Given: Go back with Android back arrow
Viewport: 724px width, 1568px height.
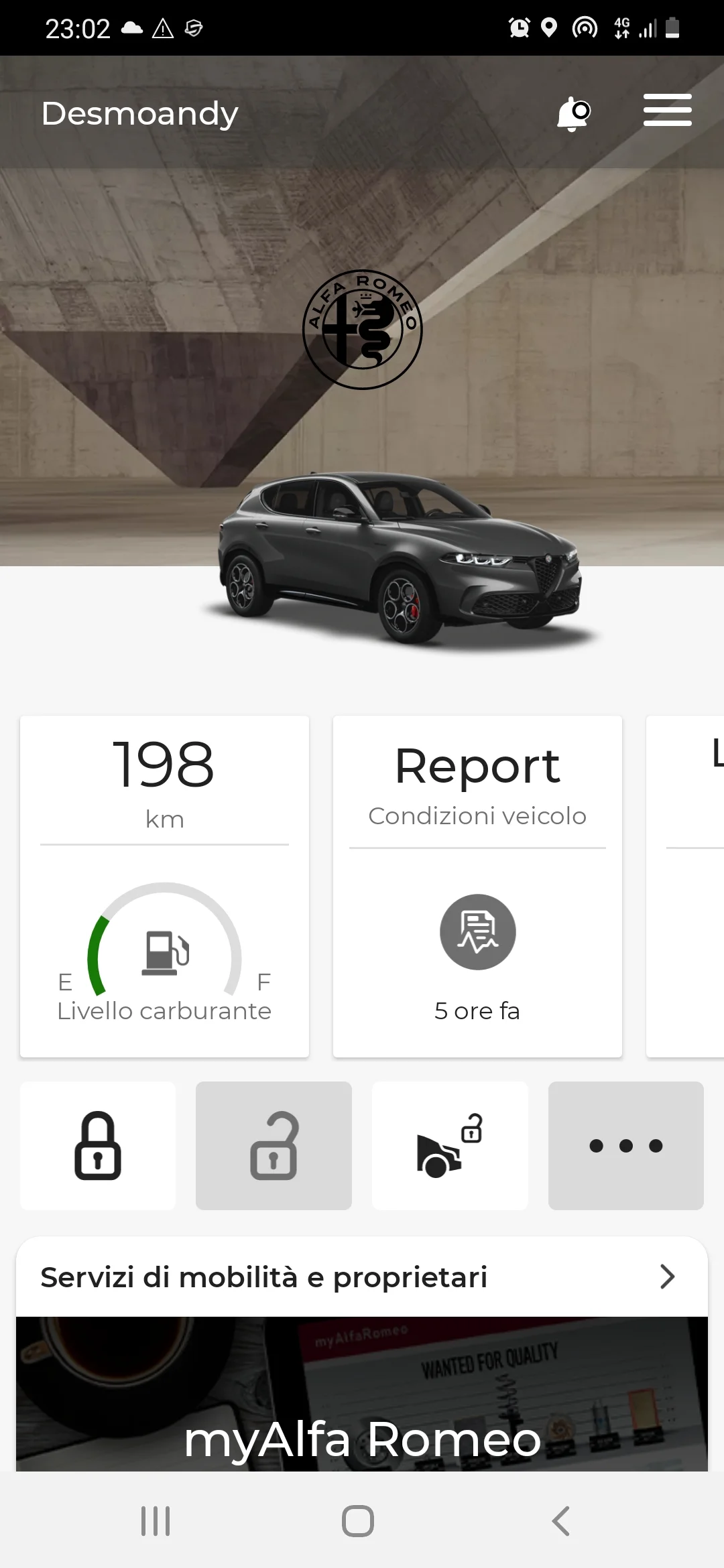Looking at the screenshot, I should click(x=561, y=1521).
